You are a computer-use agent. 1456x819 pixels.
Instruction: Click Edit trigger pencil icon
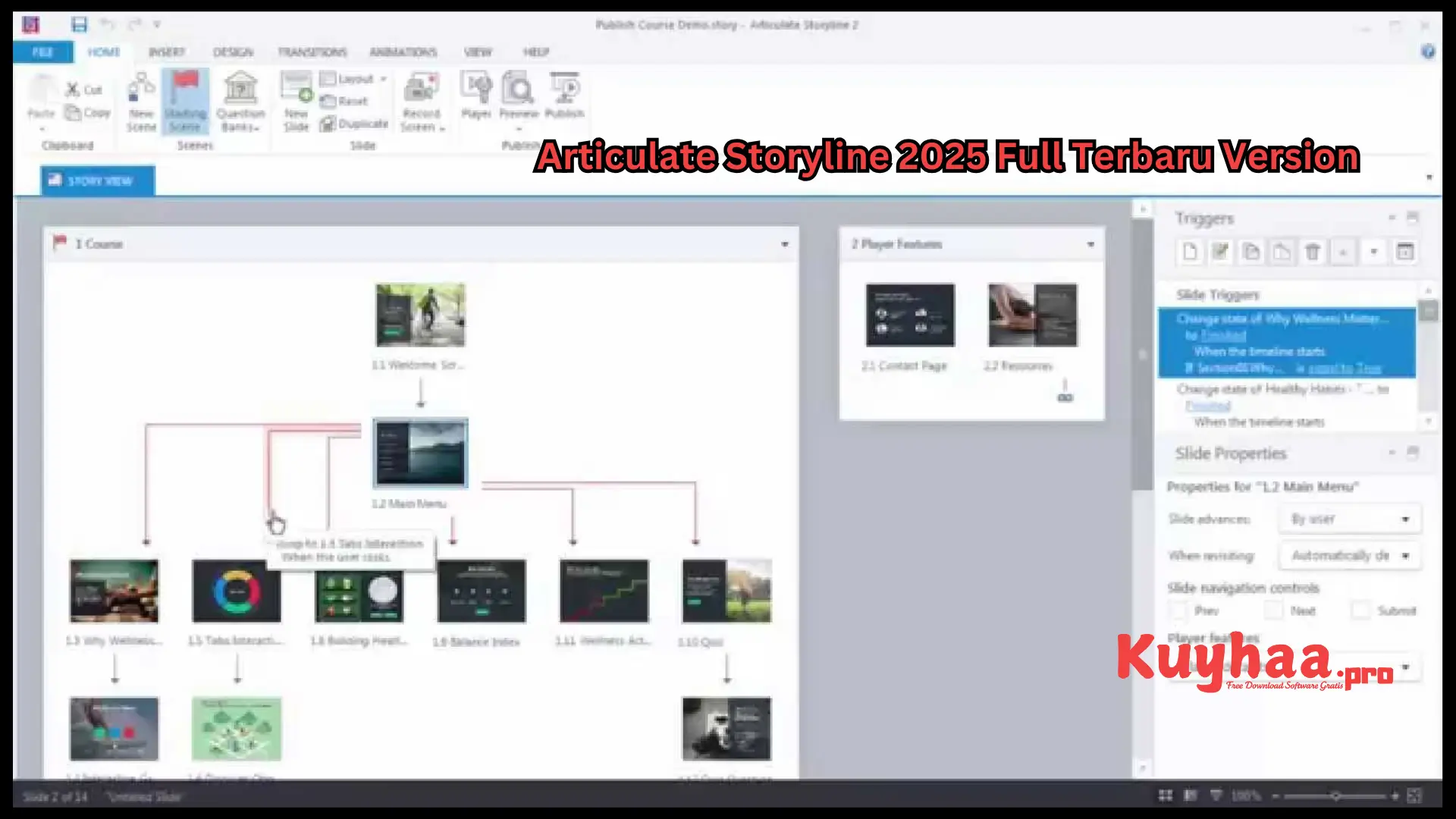tap(1220, 252)
